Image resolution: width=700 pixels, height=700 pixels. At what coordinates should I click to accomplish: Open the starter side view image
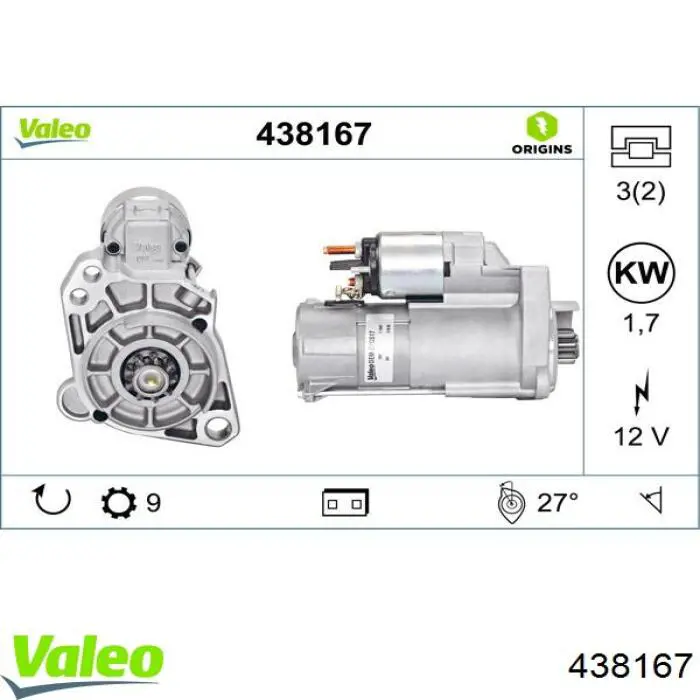436,316
